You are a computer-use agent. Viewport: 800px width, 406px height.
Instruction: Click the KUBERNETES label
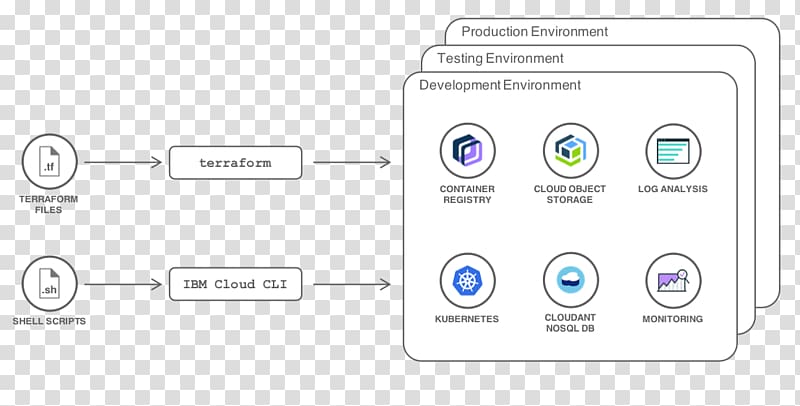[x=467, y=319]
